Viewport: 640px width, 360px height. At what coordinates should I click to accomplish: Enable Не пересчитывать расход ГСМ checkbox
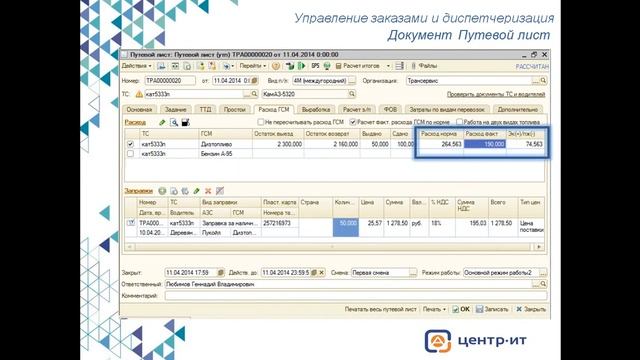point(261,122)
